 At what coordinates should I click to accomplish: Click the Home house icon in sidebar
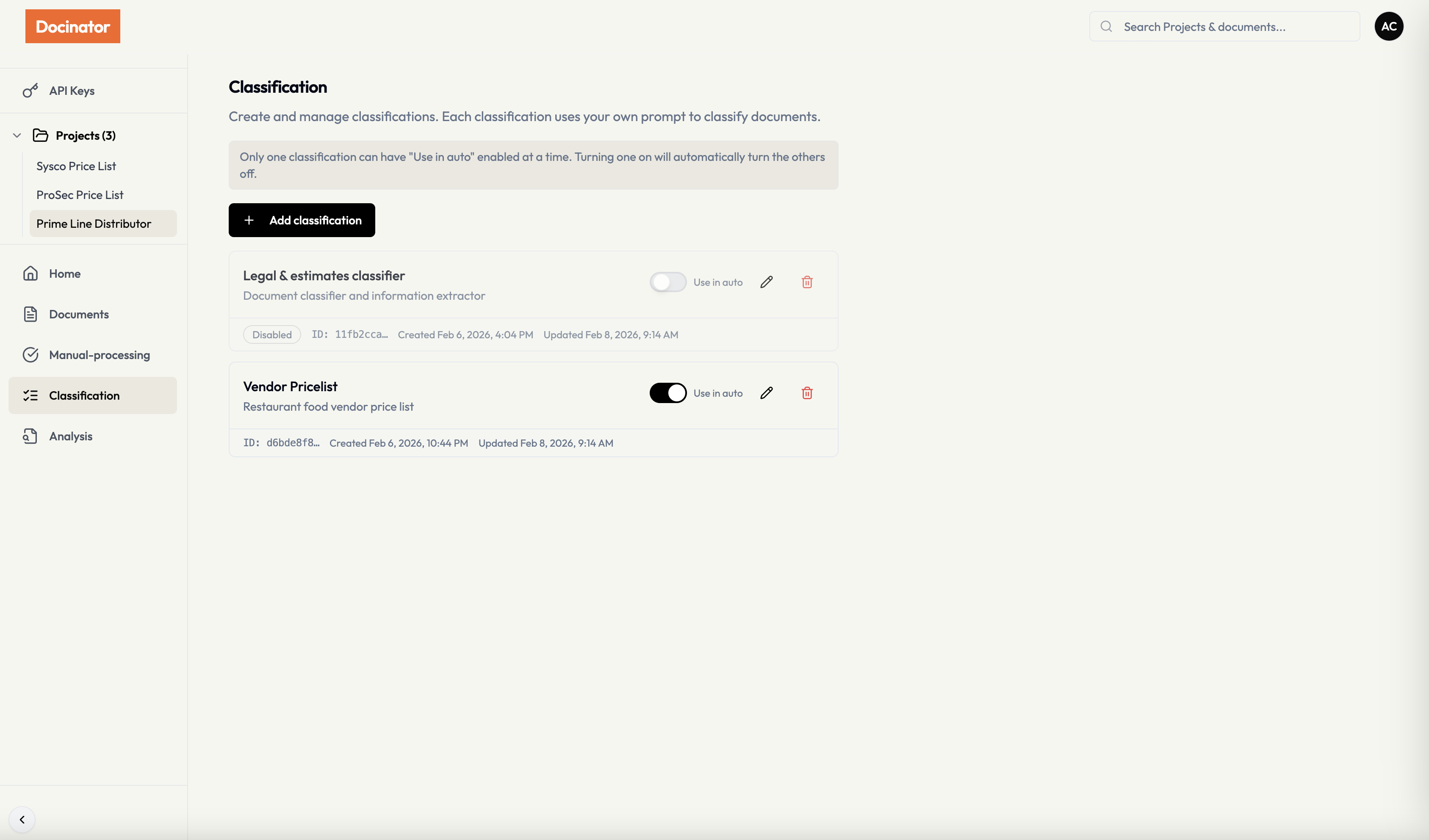coord(30,274)
